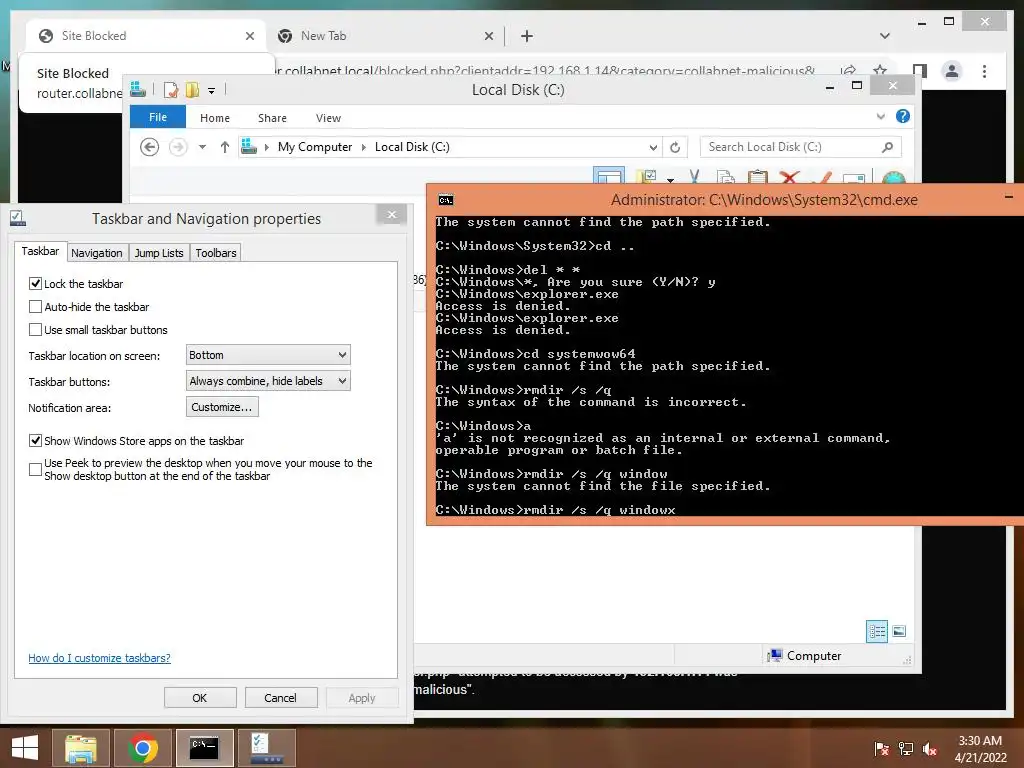The width and height of the screenshot is (1024, 768).
Task: Open the Explorer recent locations arrow
Action: pyautogui.click(x=202, y=147)
